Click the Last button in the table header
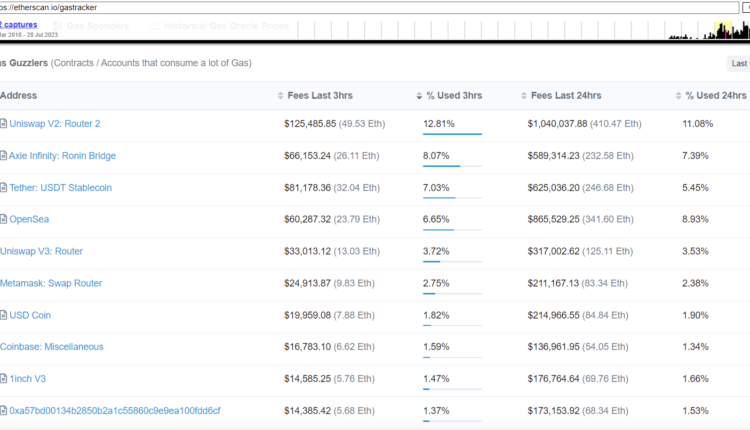The height and width of the screenshot is (430, 750). point(738,63)
